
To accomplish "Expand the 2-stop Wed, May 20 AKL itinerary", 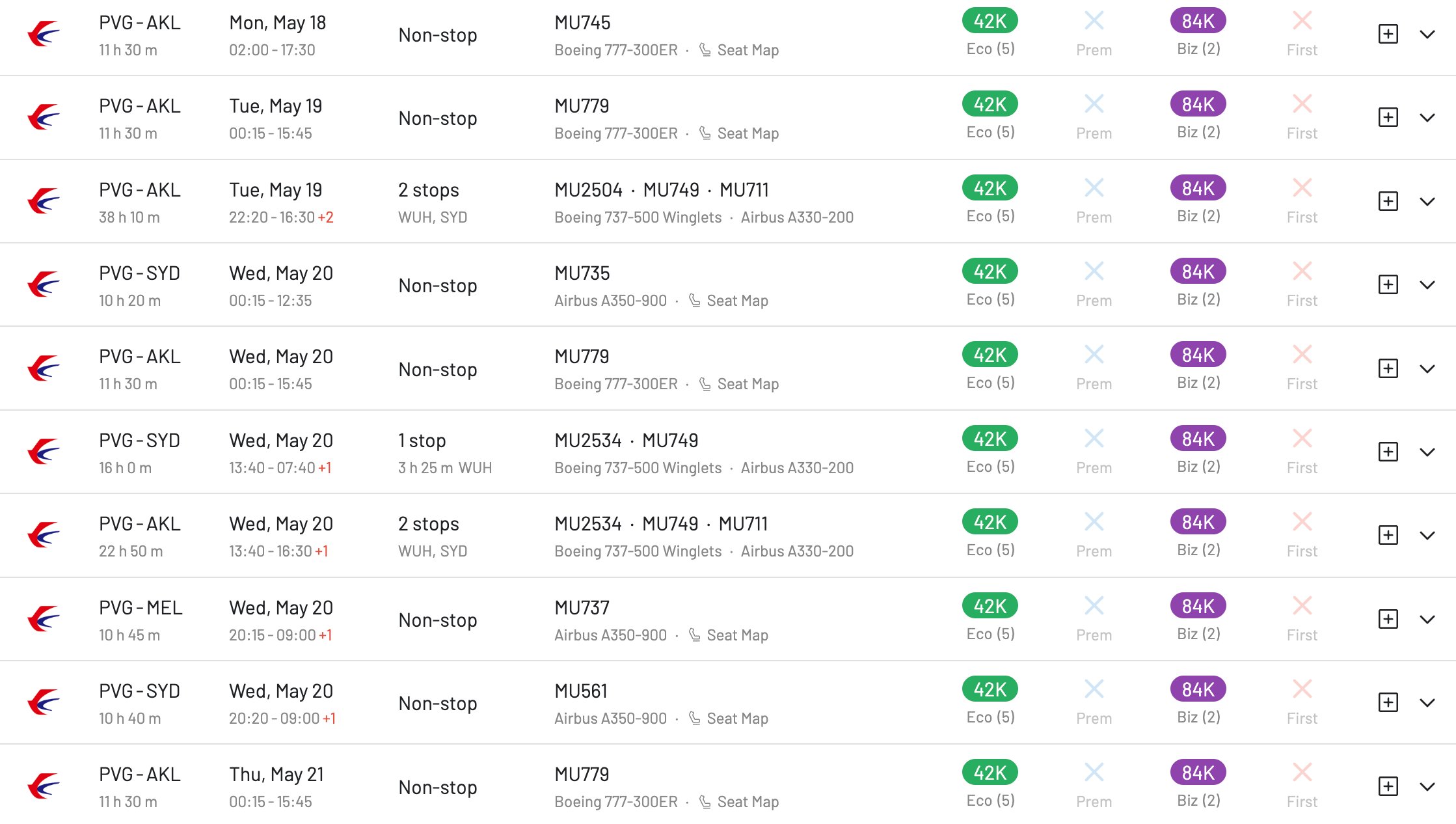I will [1429, 535].
